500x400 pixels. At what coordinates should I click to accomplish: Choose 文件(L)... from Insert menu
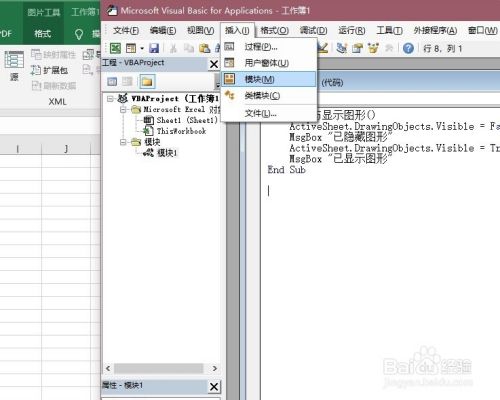269,114
